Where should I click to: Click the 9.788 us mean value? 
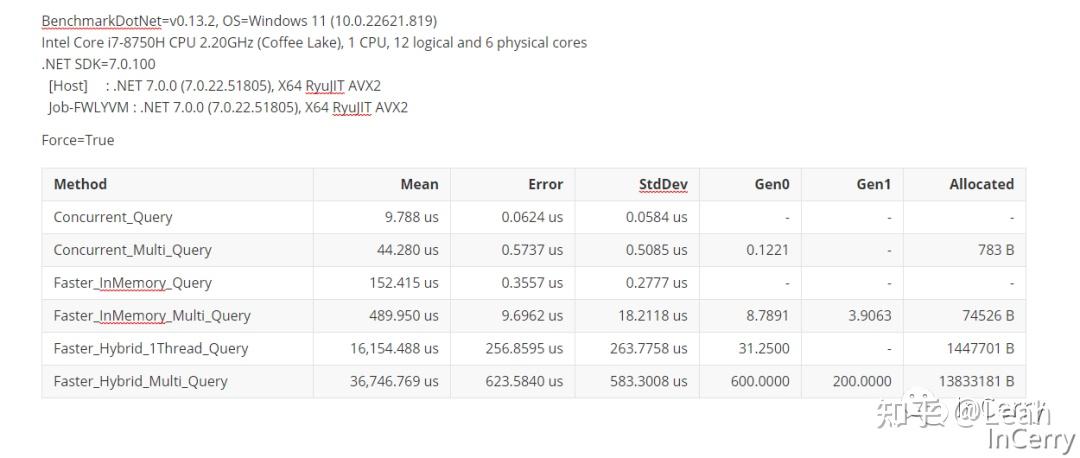411,217
